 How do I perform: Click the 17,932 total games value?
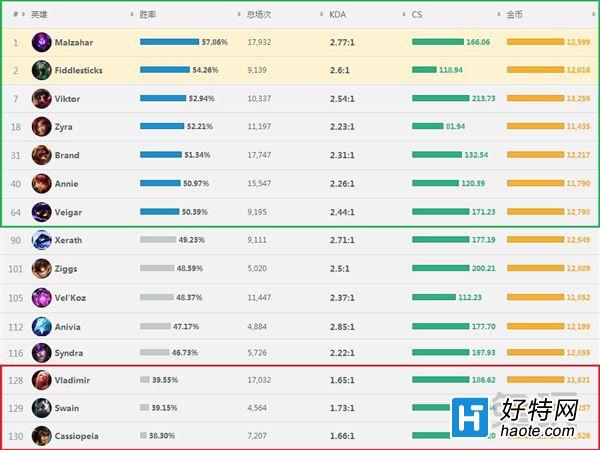pyautogui.click(x=259, y=42)
